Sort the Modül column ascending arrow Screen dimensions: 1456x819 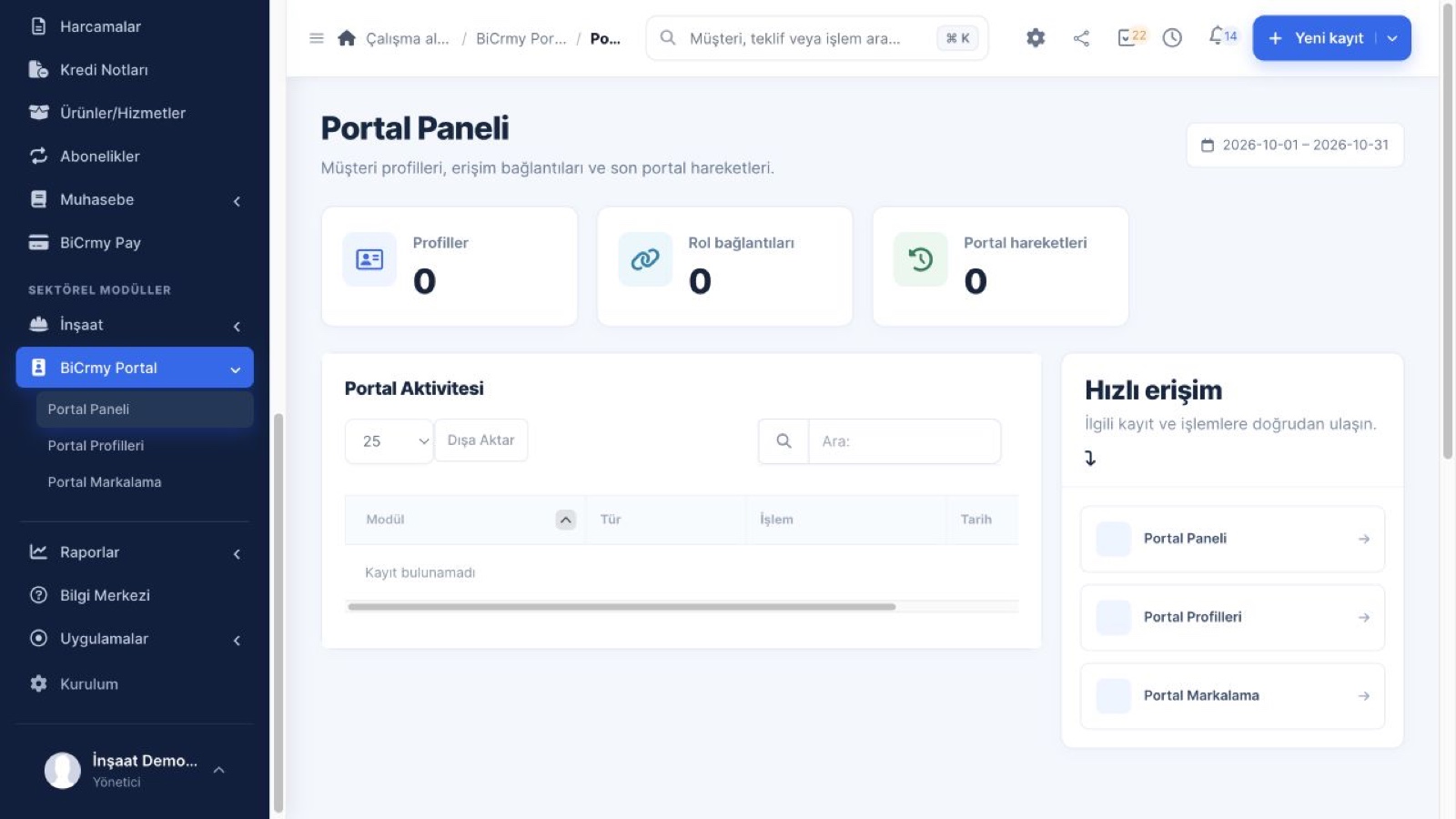(566, 520)
